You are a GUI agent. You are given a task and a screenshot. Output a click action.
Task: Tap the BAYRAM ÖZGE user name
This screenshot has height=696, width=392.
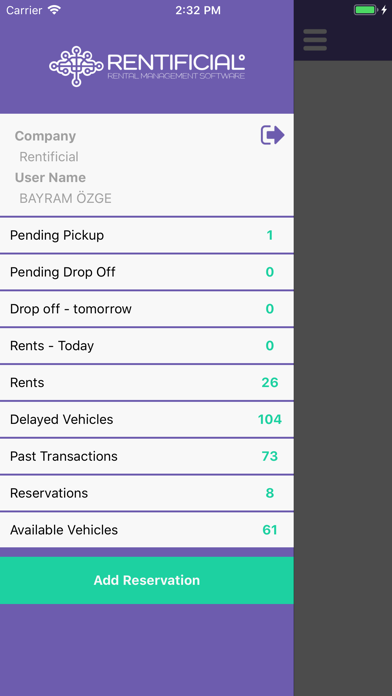tap(65, 198)
